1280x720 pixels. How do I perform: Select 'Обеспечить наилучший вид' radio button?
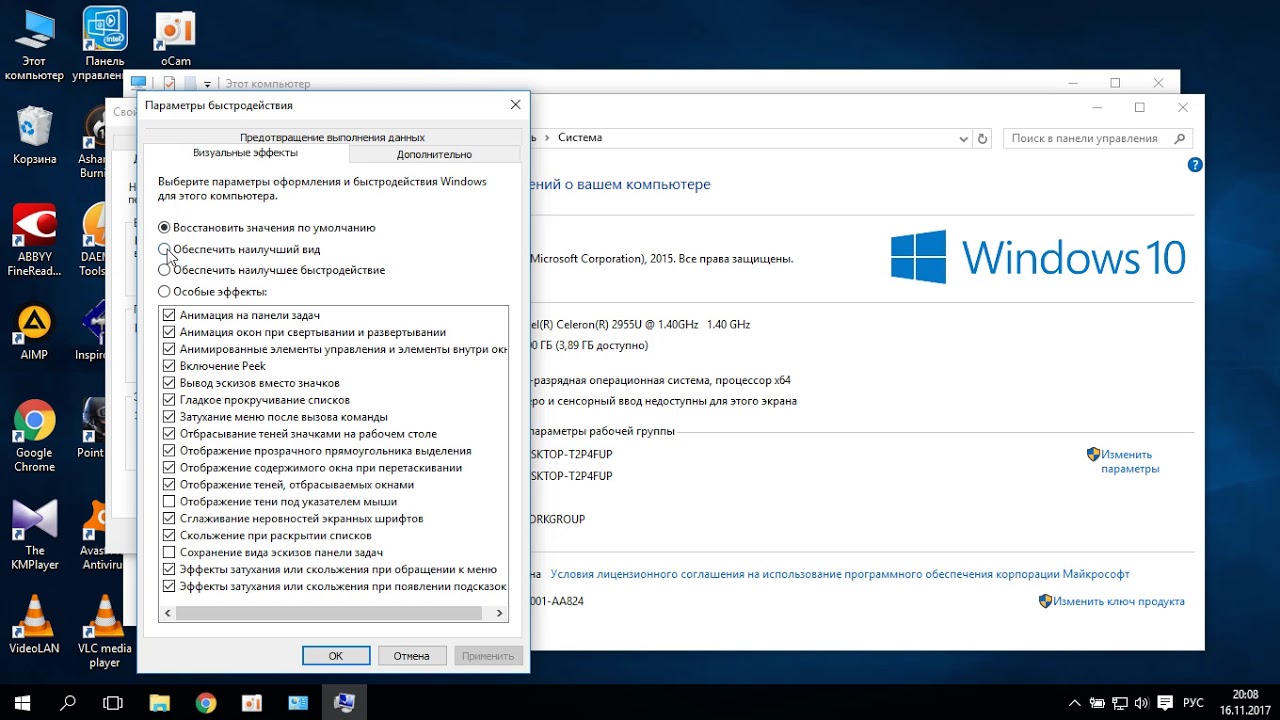click(x=164, y=249)
